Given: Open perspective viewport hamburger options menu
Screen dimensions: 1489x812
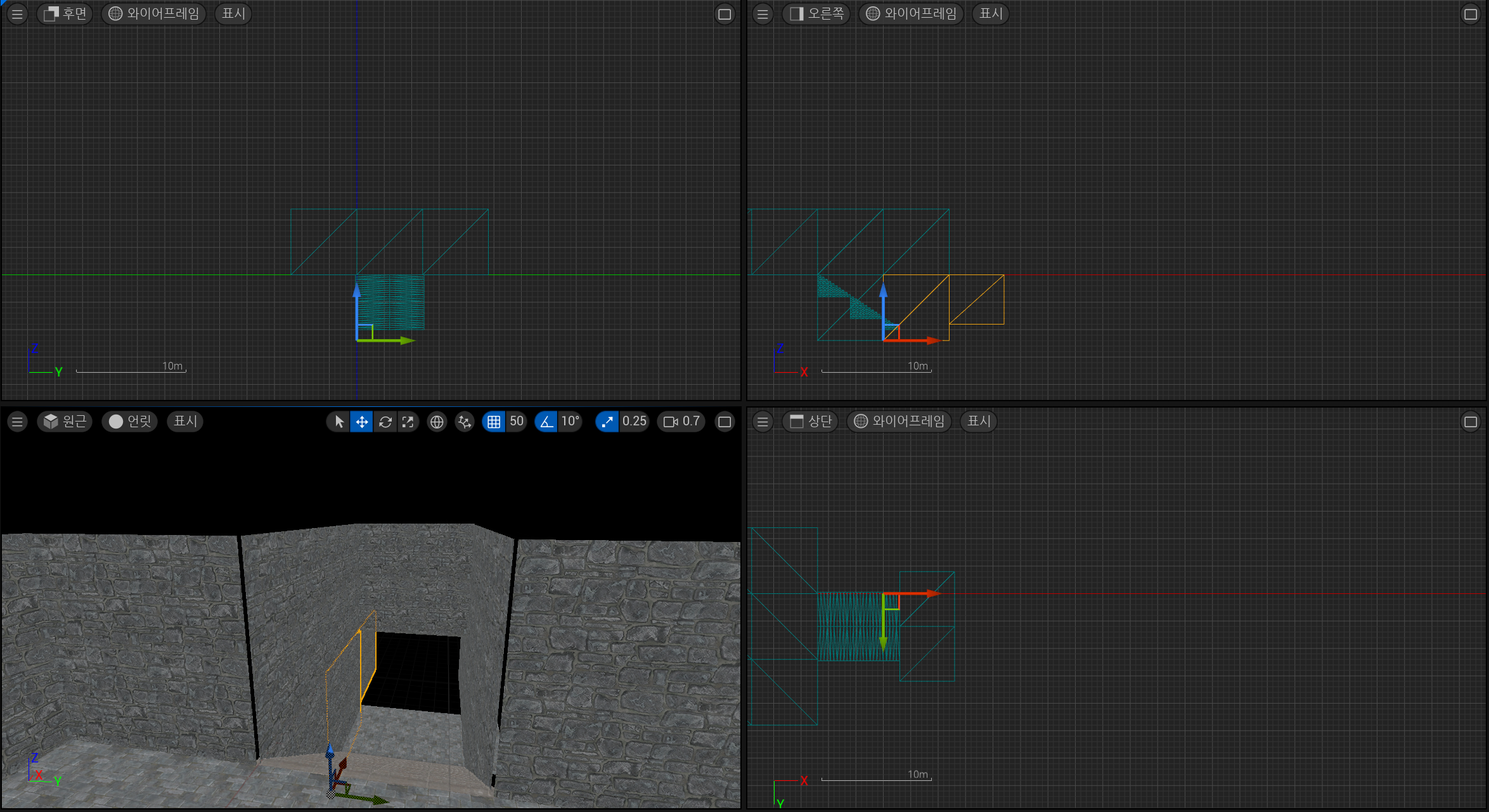Looking at the screenshot, I should coord(17,422).
